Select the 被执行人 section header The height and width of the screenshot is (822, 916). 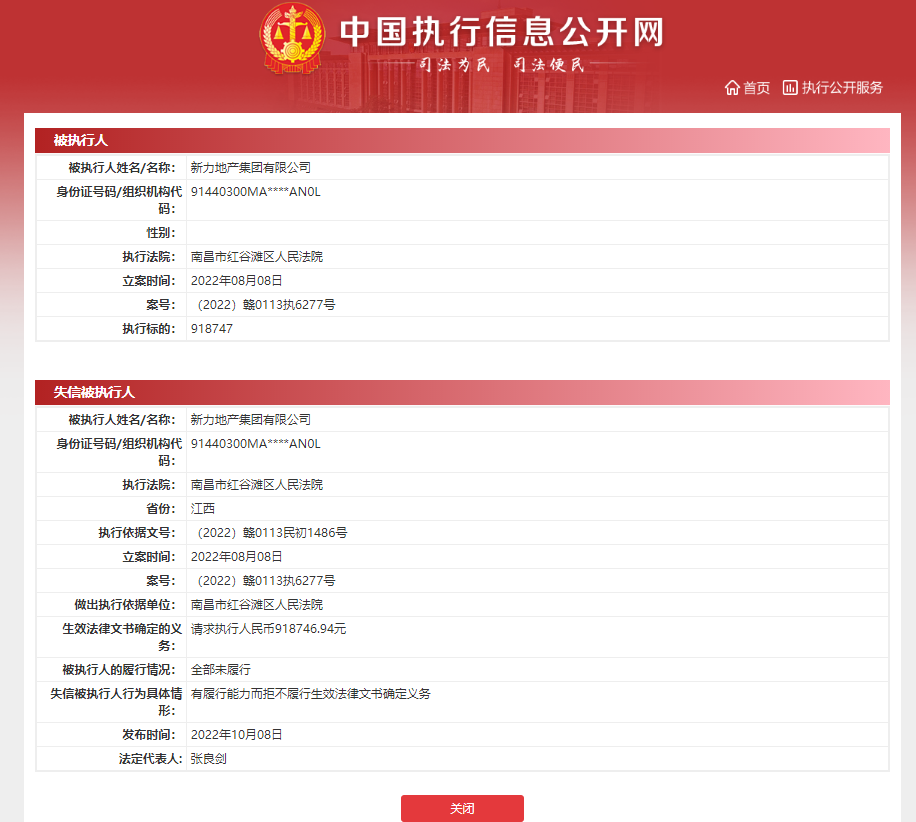coord(462,140)
